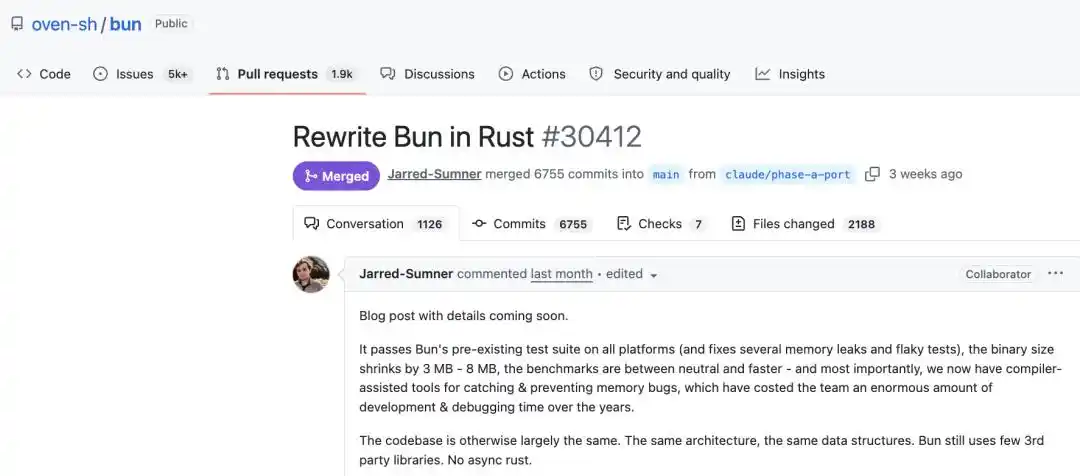Open Security and quality tab

tap(660, 74)
